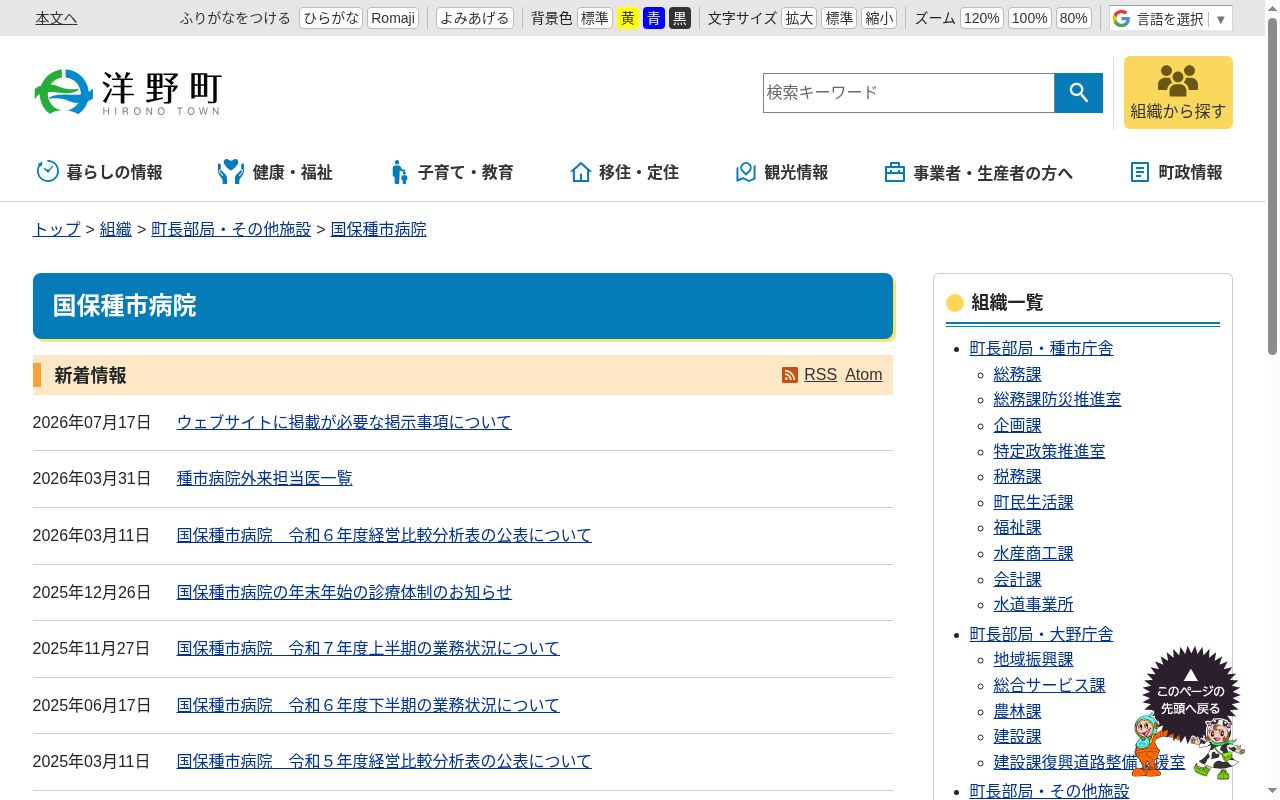The image size is (1280, 800).
Task: Open ウェブサイトに掲載が必要な掲示事項について article
Action: (x=344, y=422)
